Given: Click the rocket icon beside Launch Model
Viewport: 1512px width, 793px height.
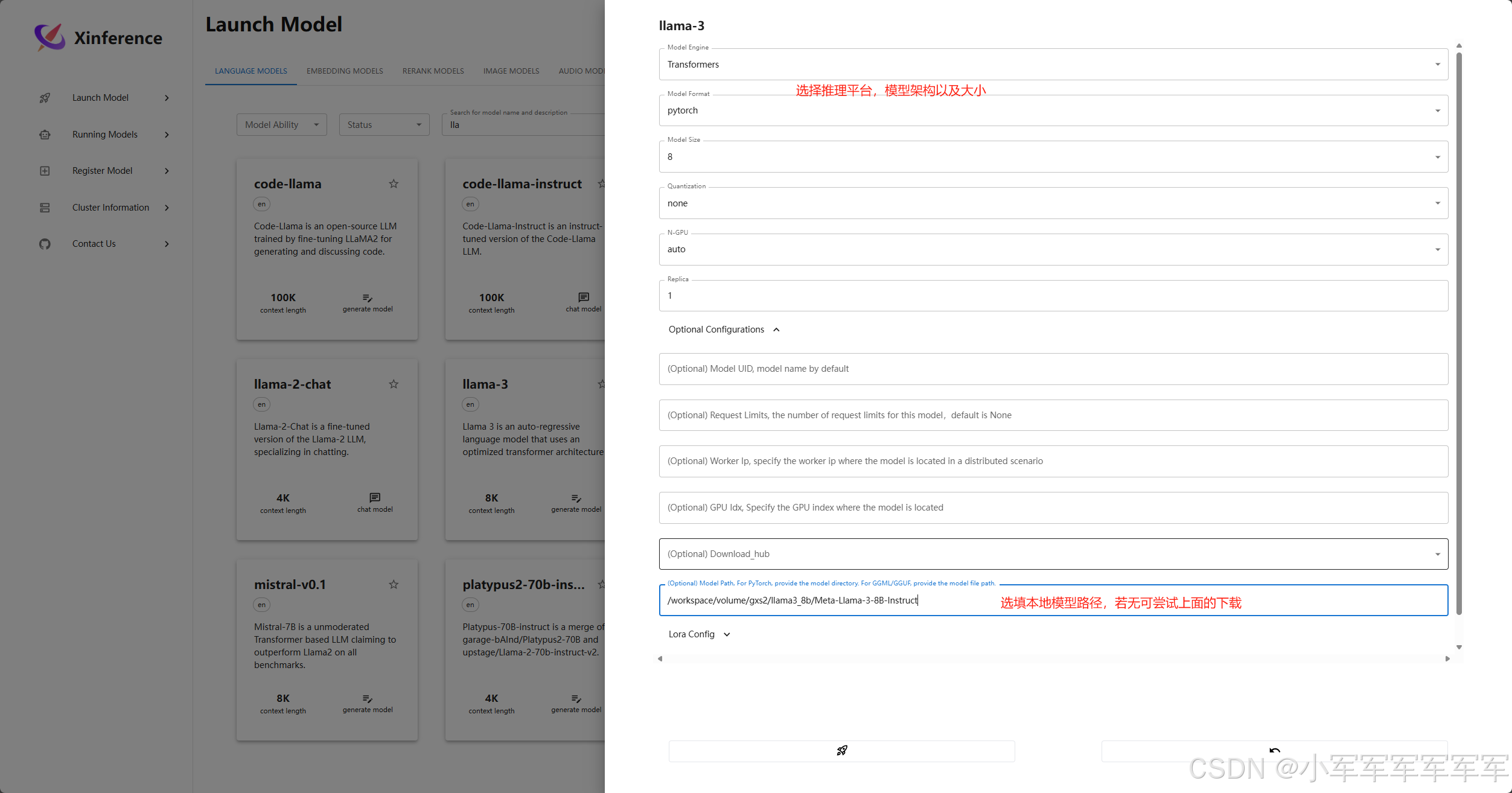Looking at the screenshot, I should pyautogui.click(x=45, y=98).
